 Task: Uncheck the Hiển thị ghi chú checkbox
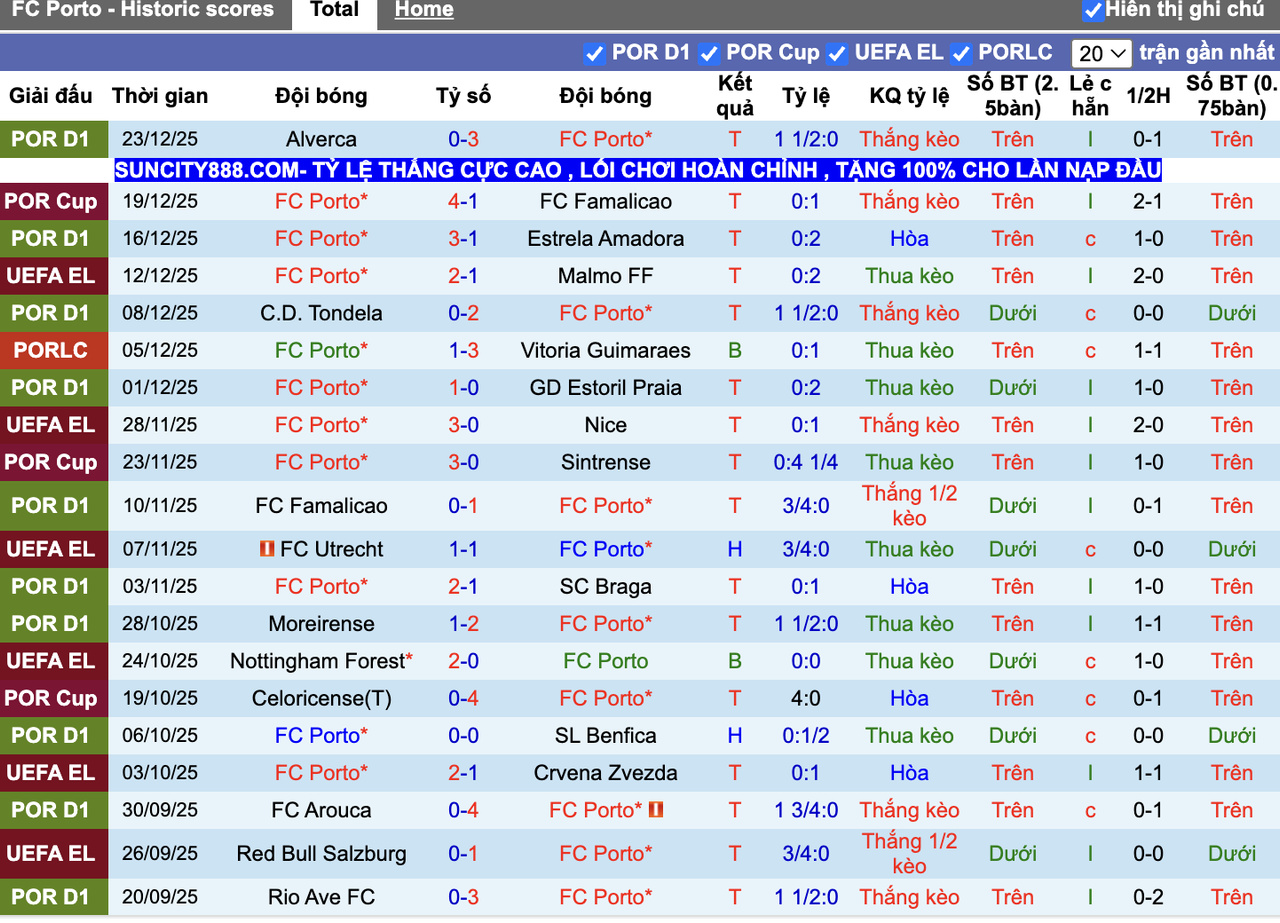[1093, 11]
